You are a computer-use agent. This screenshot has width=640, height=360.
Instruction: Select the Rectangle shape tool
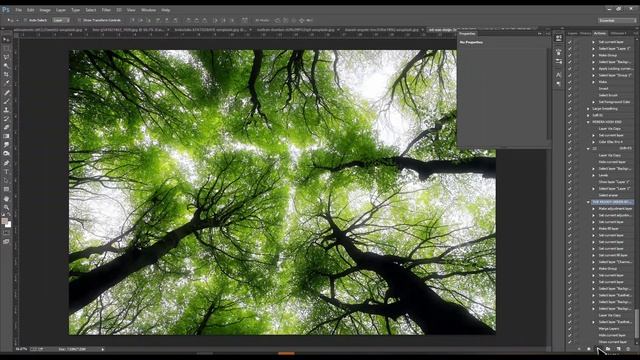click(x=6, y=189)
